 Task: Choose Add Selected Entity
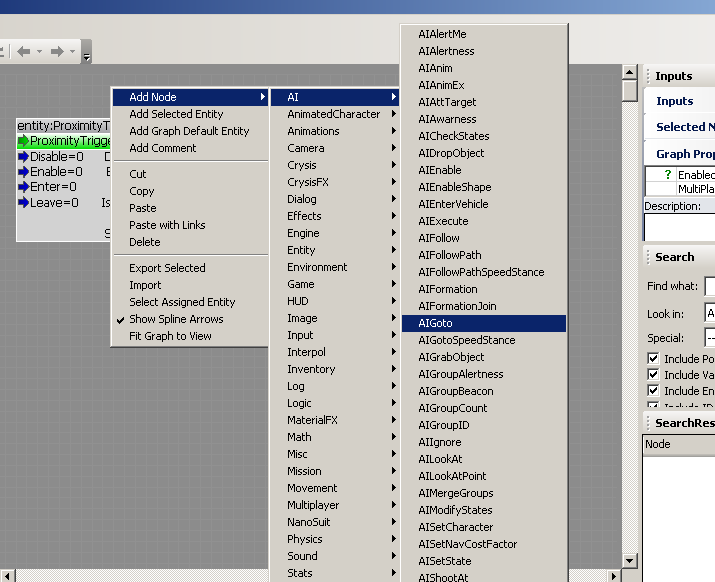pos(190,114)
